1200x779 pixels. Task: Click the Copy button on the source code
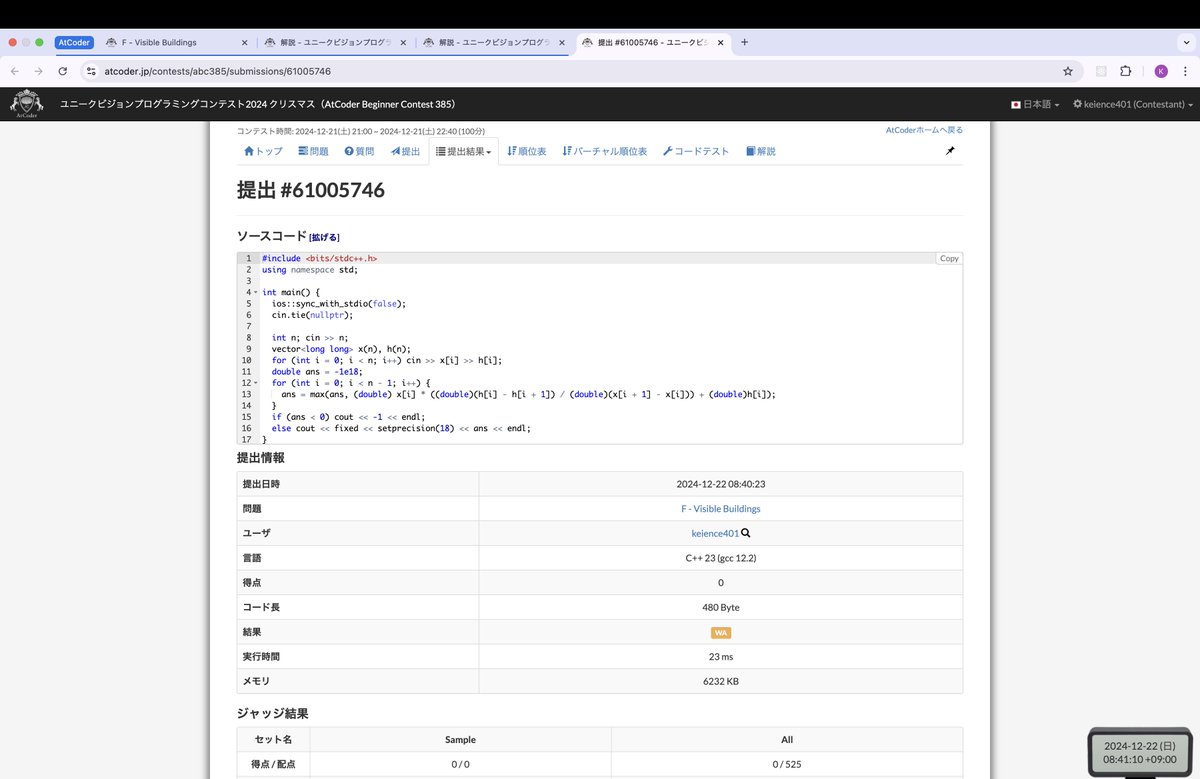pos(948,258)
